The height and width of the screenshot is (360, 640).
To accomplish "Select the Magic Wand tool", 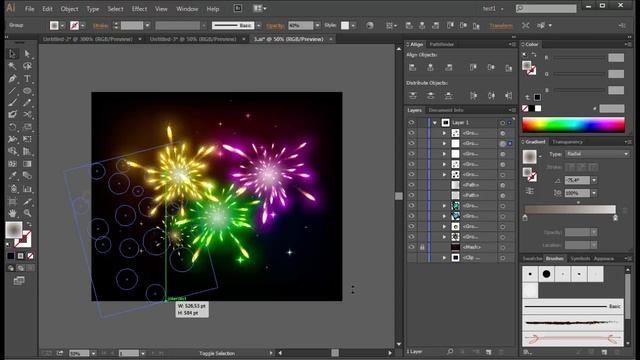I will 12,66.
